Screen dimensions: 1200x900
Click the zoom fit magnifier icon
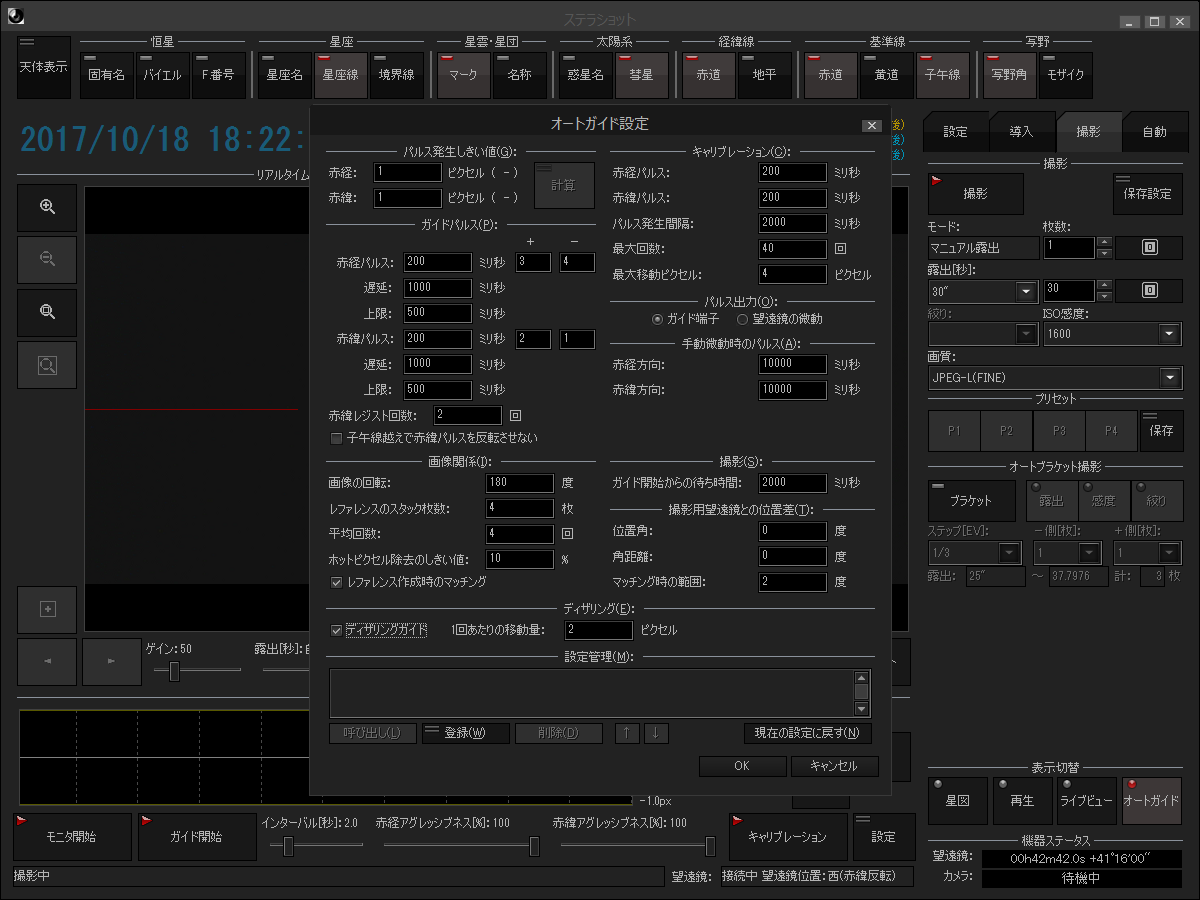[x=47, y=312]
